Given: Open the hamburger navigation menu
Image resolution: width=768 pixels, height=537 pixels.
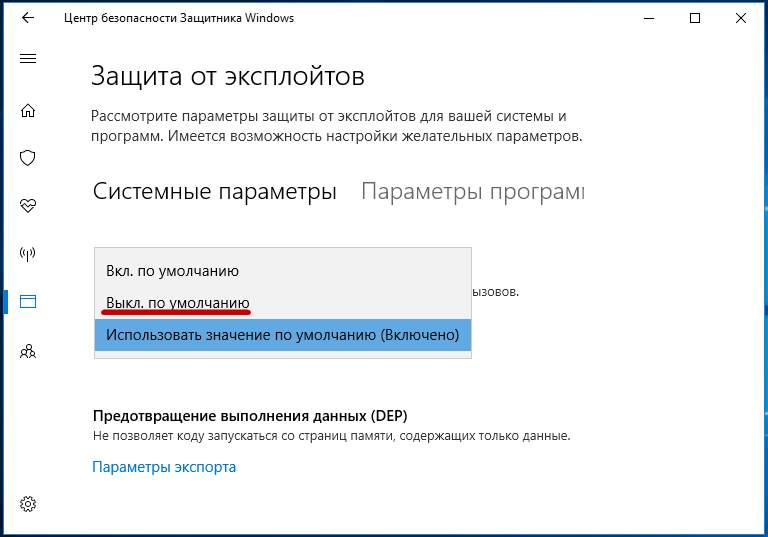Looking at the screenshot, I should click(x=28, y=59).
